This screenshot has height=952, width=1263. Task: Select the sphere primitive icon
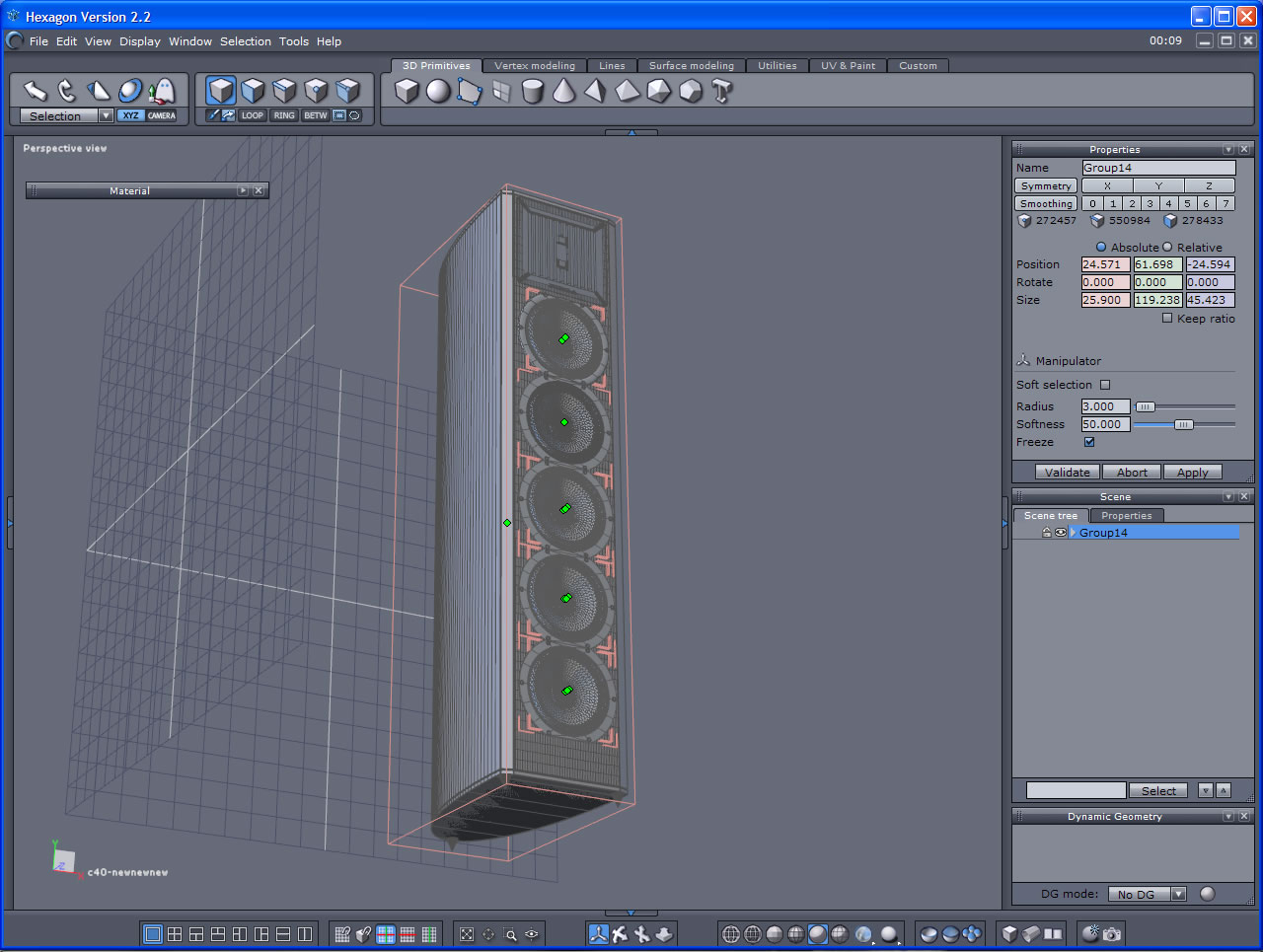(x=438, y=92)
